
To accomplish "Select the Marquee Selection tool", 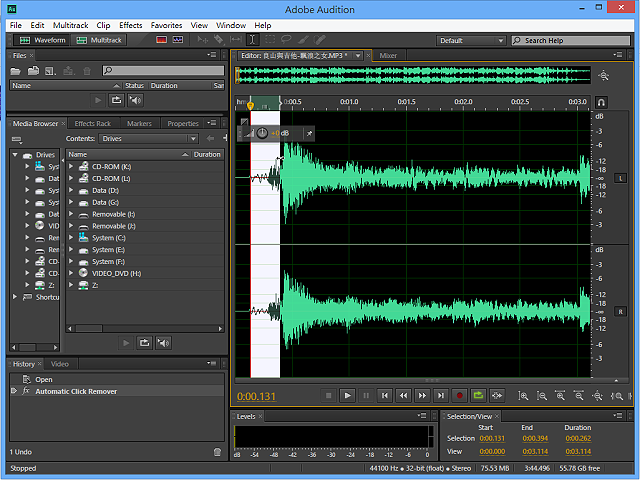I will [270, 40].
